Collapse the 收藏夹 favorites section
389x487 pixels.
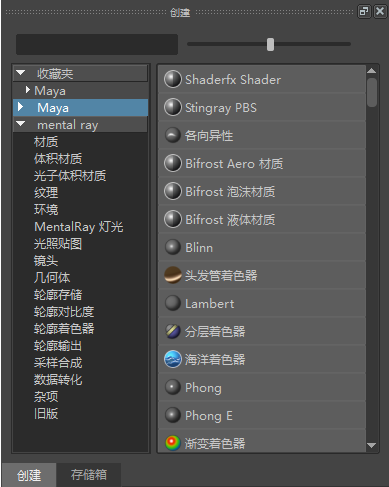pos(21,72)
